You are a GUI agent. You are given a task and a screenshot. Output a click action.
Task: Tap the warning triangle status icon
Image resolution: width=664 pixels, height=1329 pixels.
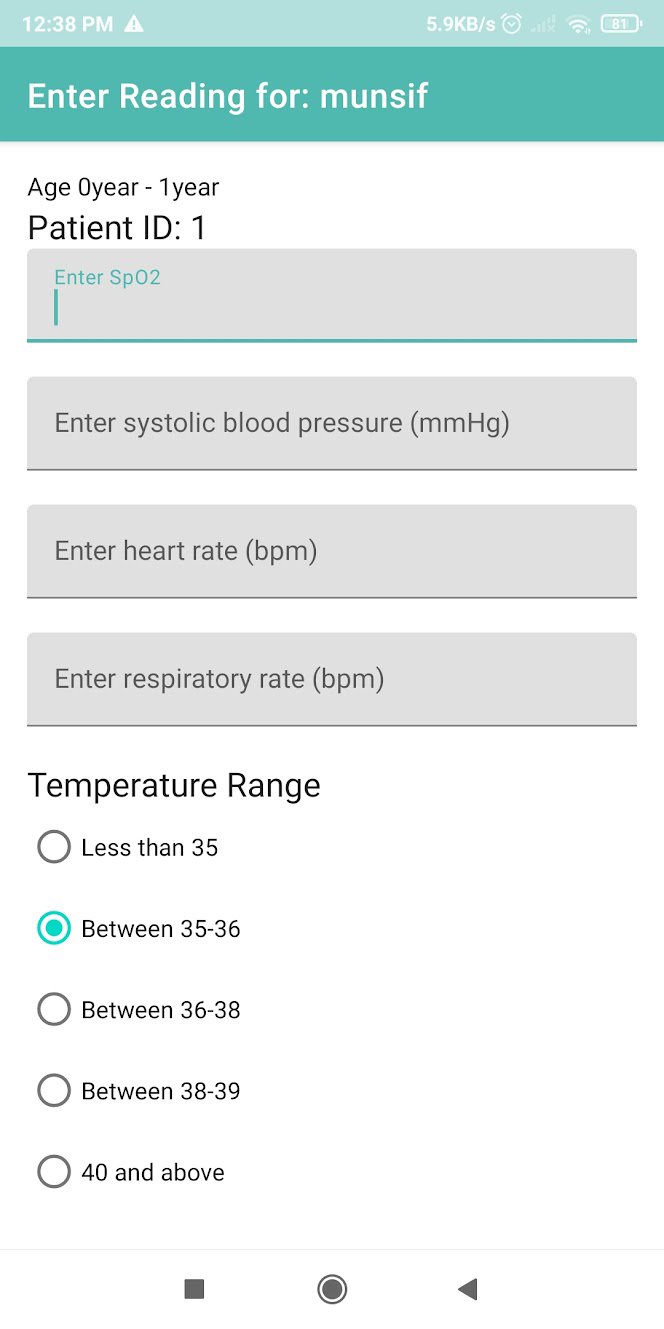click(x=134, y=24)
